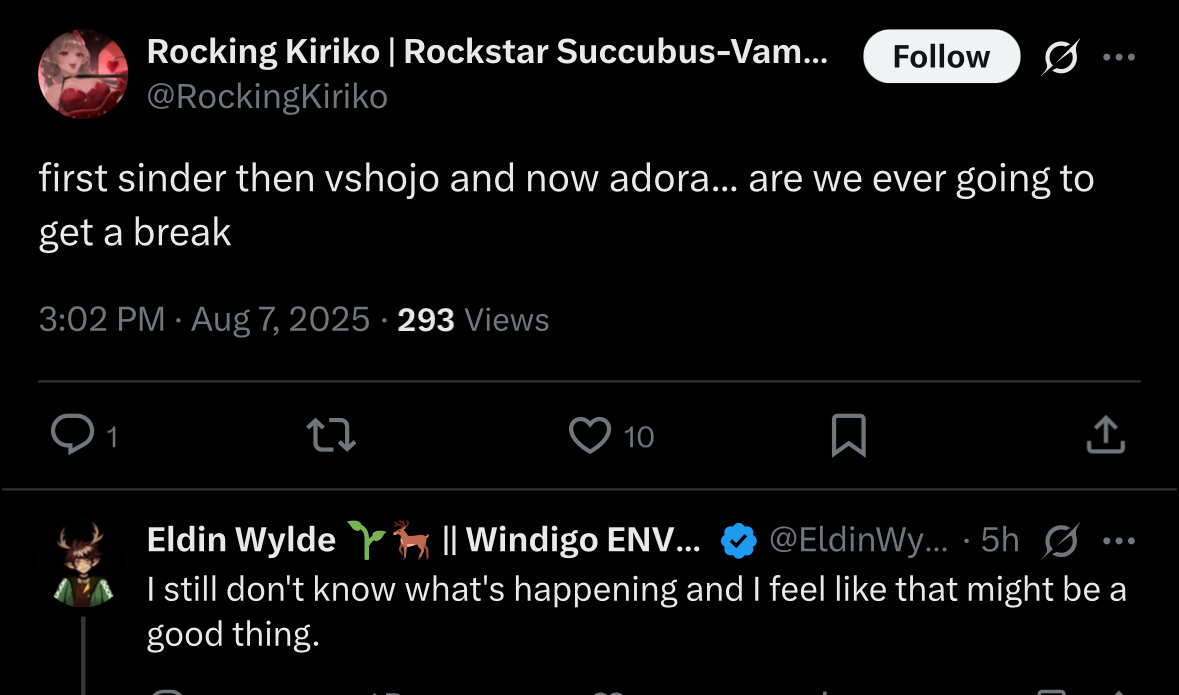The width and height of the screenshot is (1179, 695).
Task: Open Rocking Kiriko's profile picture
Action: click(83, 74)
